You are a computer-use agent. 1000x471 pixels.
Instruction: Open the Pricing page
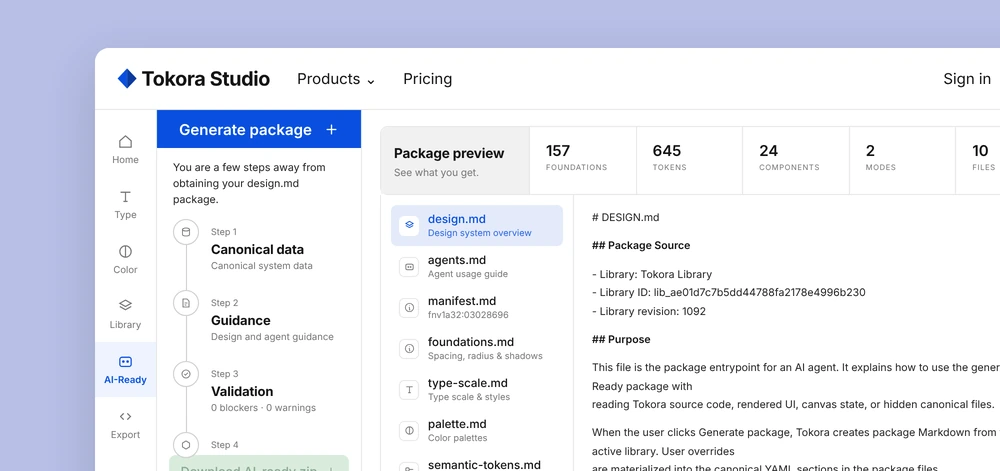point(427,79)
